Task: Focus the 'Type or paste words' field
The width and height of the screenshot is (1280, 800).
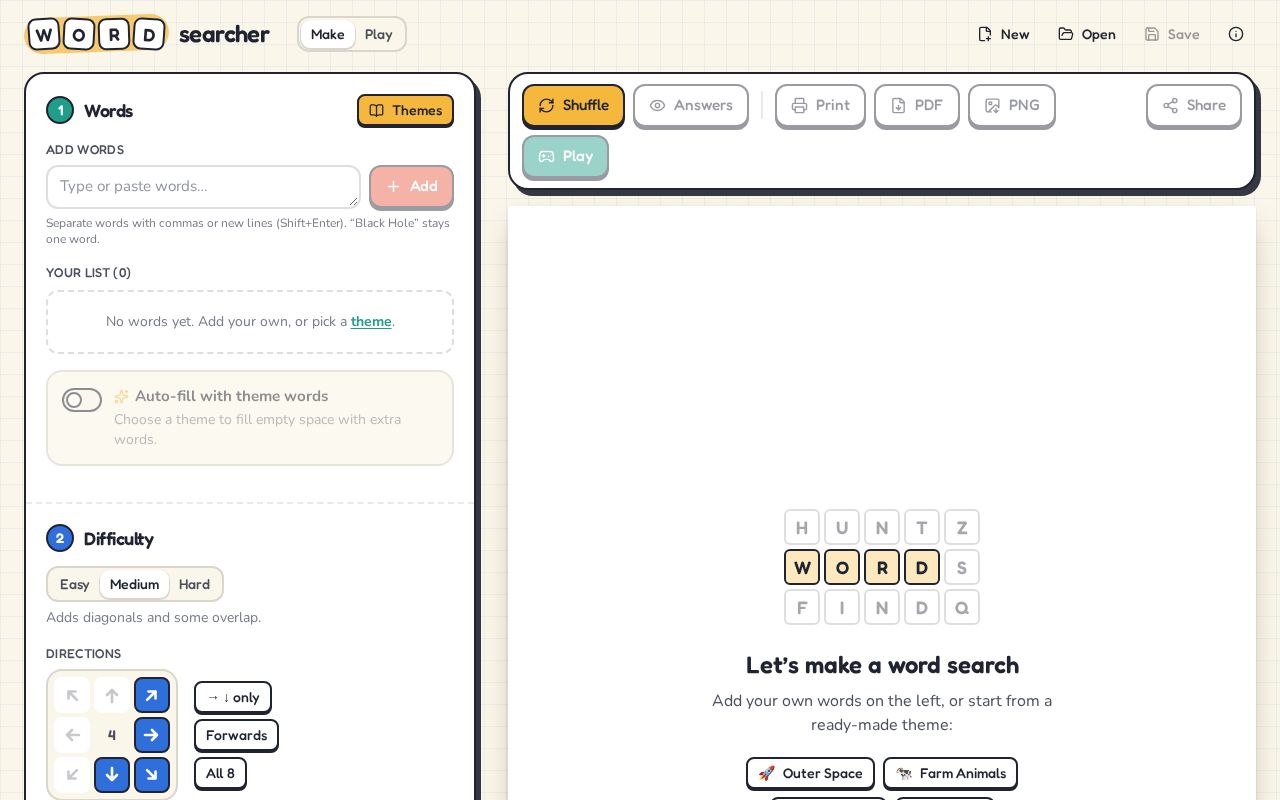Action: 203,187
